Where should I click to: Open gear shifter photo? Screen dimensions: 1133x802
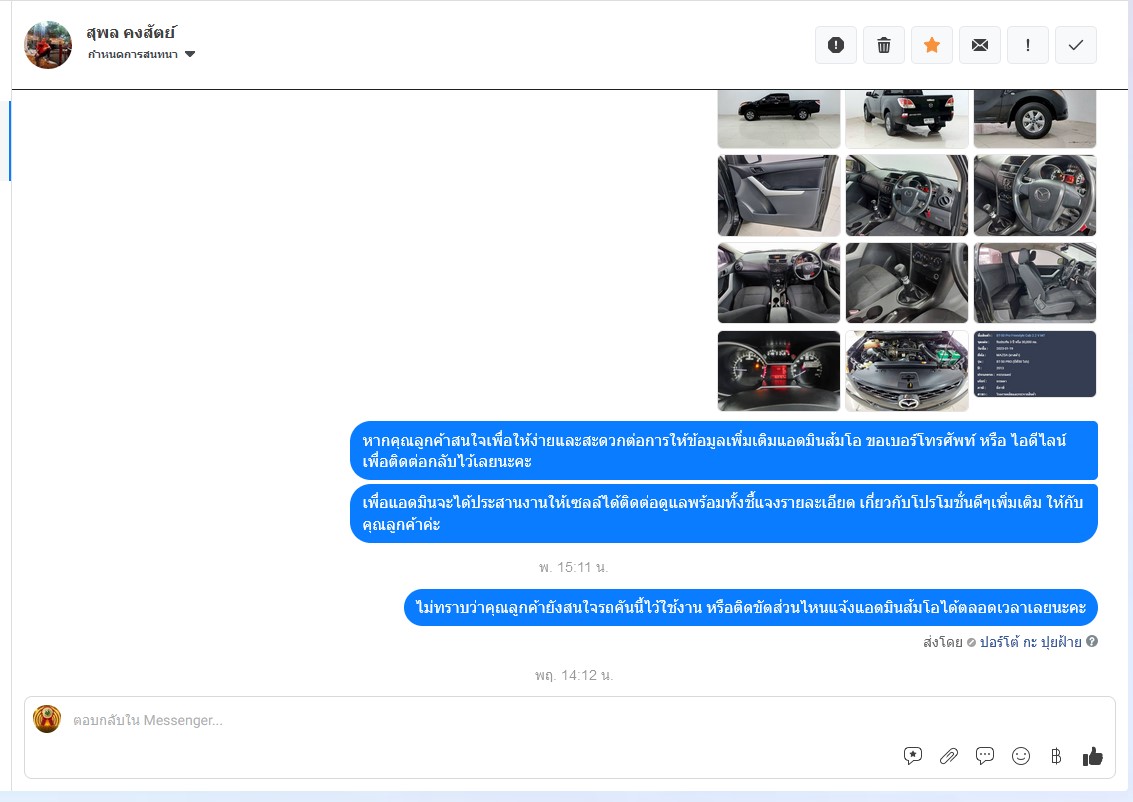pyautogui.click(x=907, y=283)
